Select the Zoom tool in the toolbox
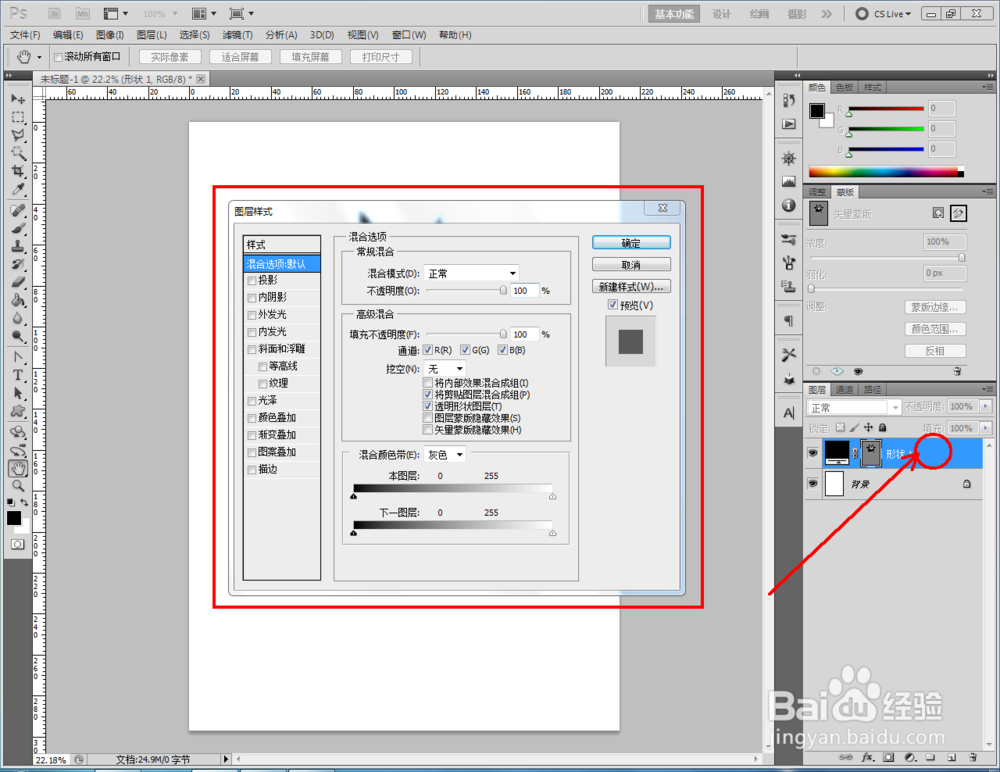 point(18,486)
